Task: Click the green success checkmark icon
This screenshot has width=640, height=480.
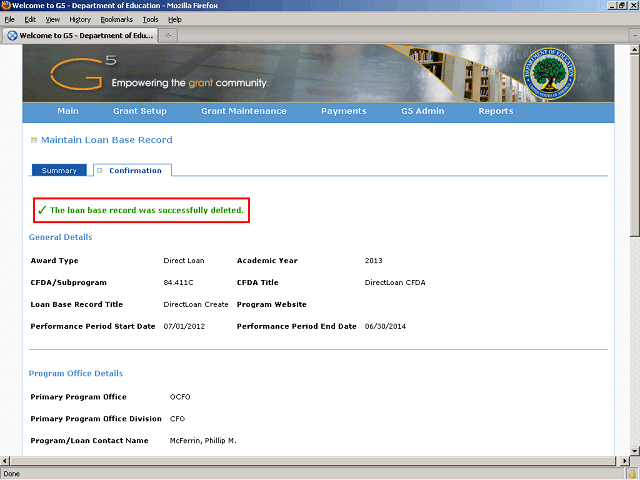Action: point(42,210)
